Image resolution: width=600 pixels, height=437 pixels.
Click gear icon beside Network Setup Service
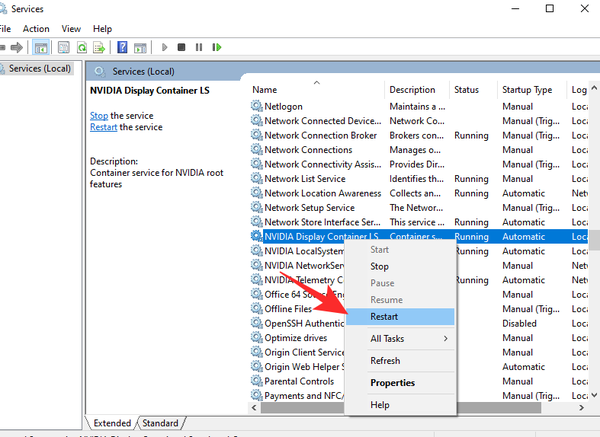256,207
